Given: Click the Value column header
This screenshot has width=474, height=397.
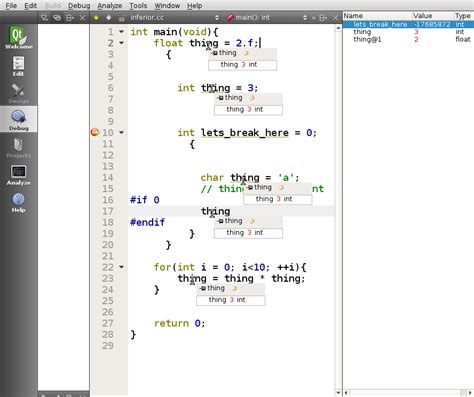Looking at the screenshot, I should click(x=422, y=16).
